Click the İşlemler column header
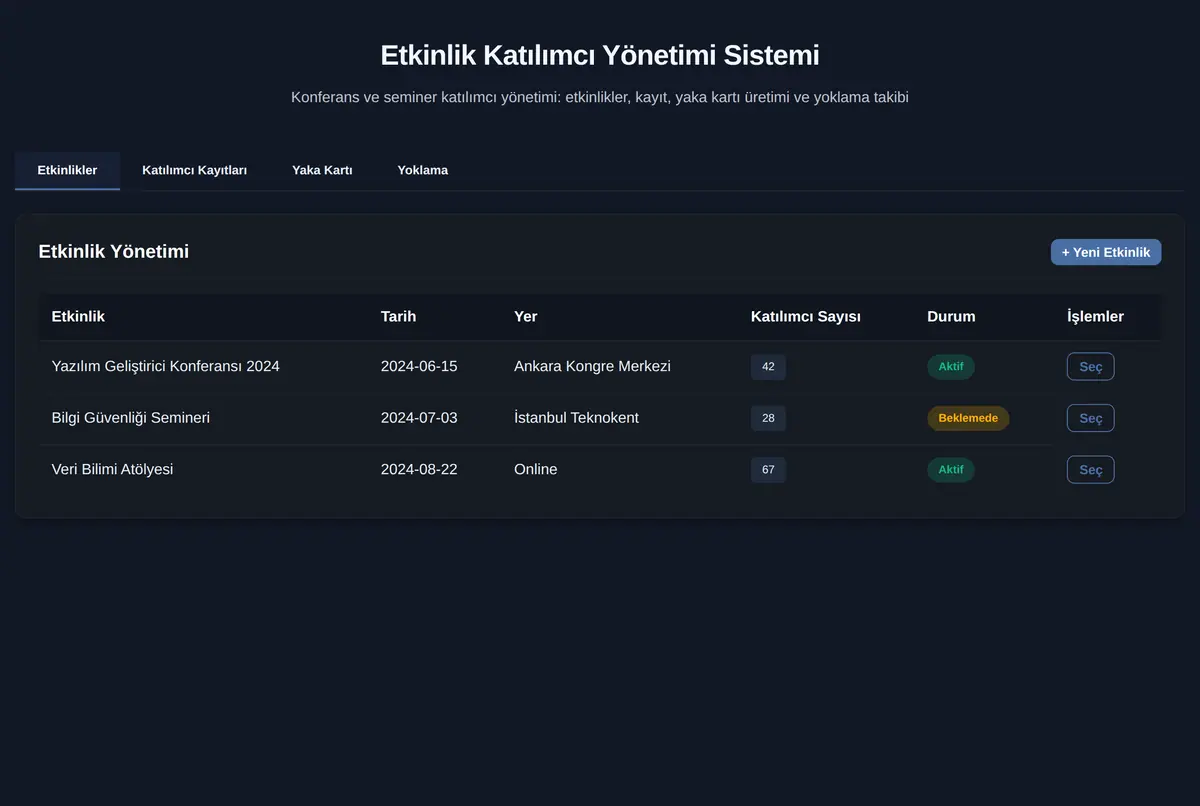Viewport: 1200px width, 806px height. 1095,316
